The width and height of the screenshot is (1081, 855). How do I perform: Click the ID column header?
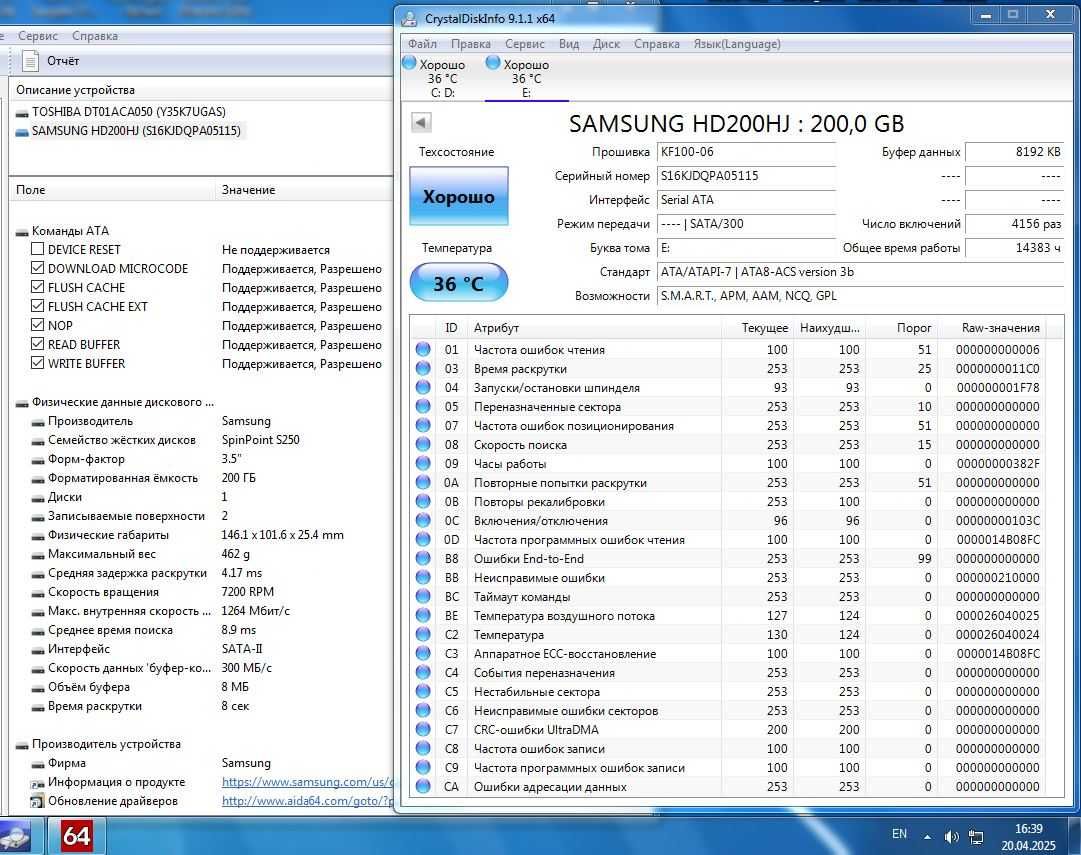point(452,328)
